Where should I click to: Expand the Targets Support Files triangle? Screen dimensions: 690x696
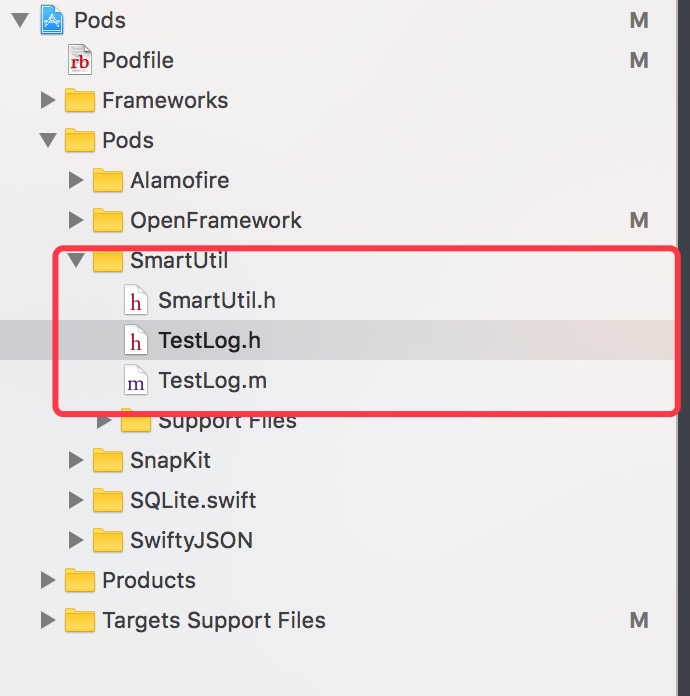click(48, 620)
